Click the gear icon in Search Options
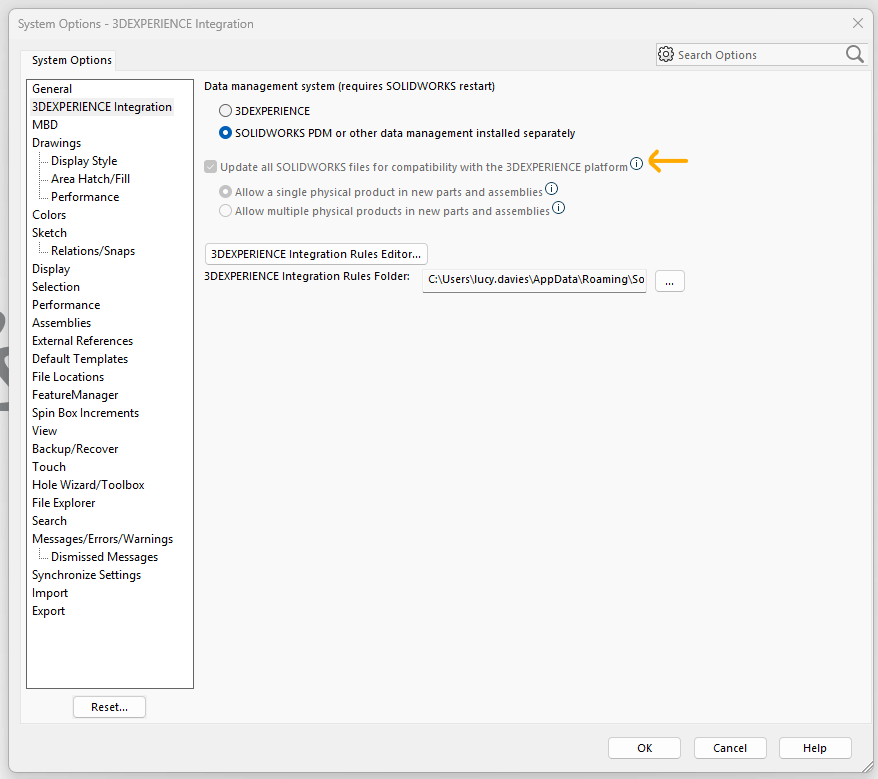Image resolution: width=878 pixels, height=779 pixels. [x=666, y=54]
